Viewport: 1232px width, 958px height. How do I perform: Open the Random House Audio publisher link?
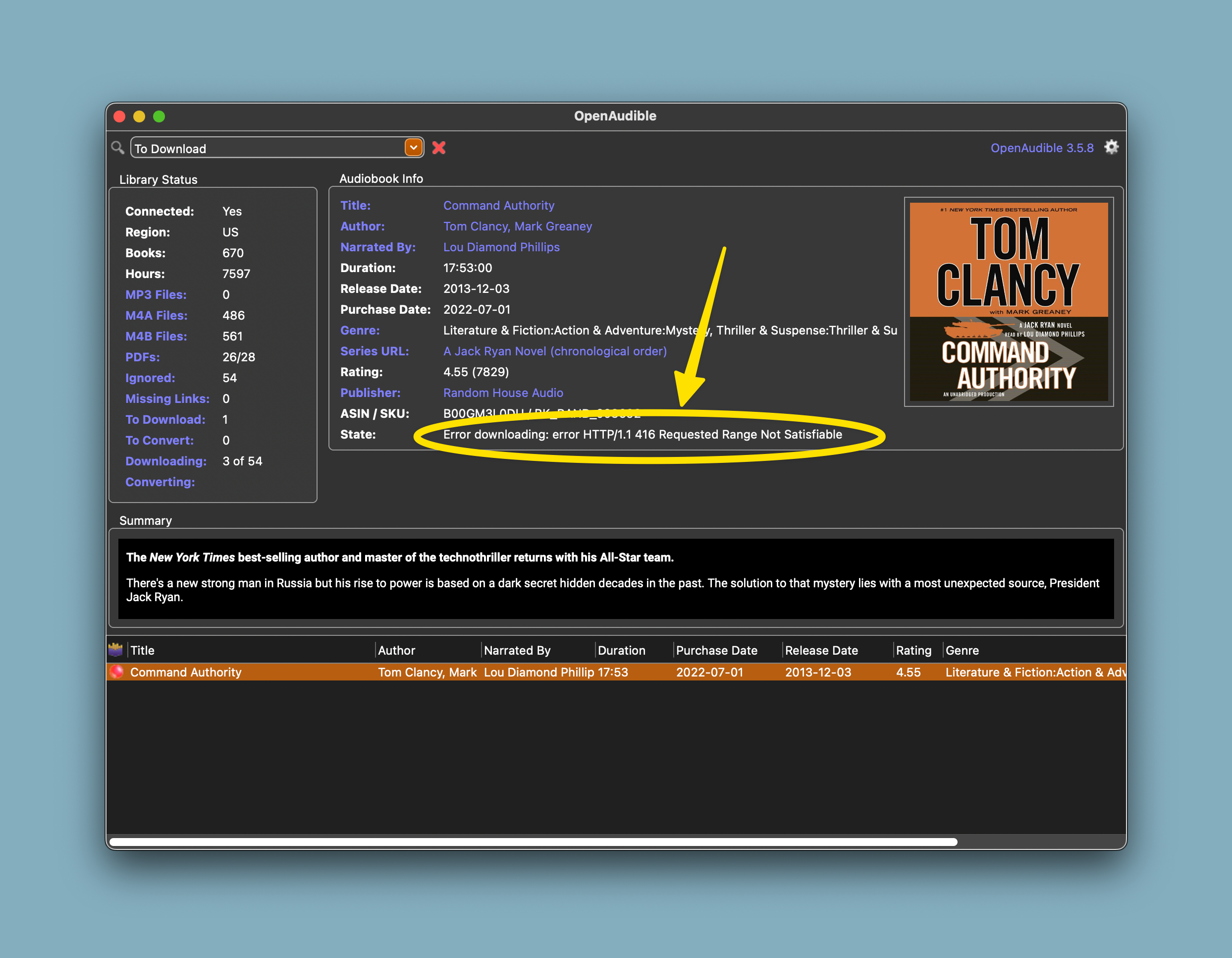[503, 393]
